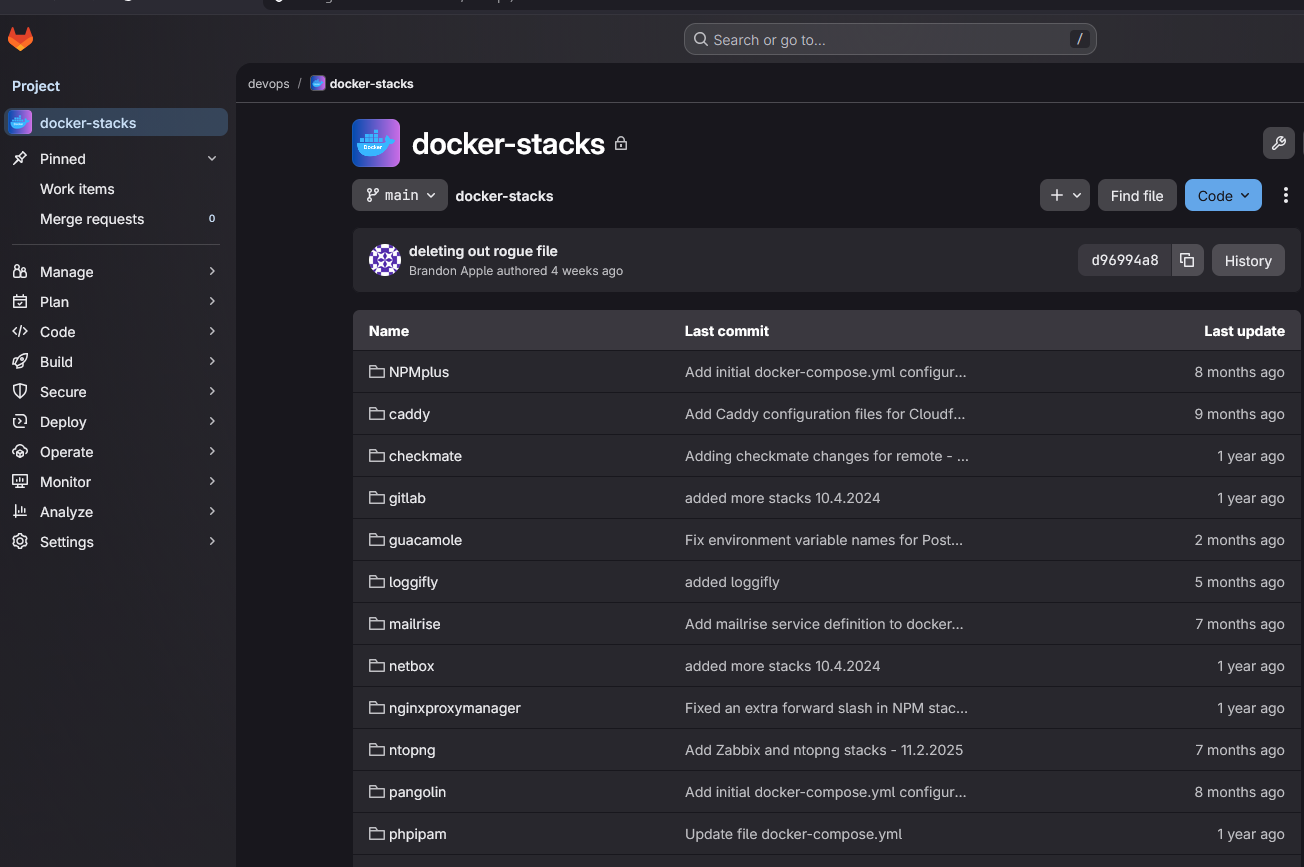Click the Code brackets icon in sidebar
This screenshot has width=1304, height=867.
[19, 332]
